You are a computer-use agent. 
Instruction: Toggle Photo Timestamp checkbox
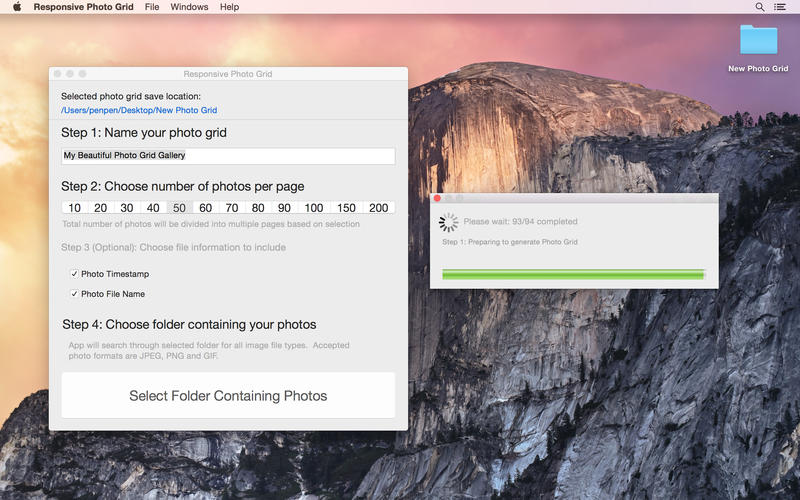pos(74,274)
